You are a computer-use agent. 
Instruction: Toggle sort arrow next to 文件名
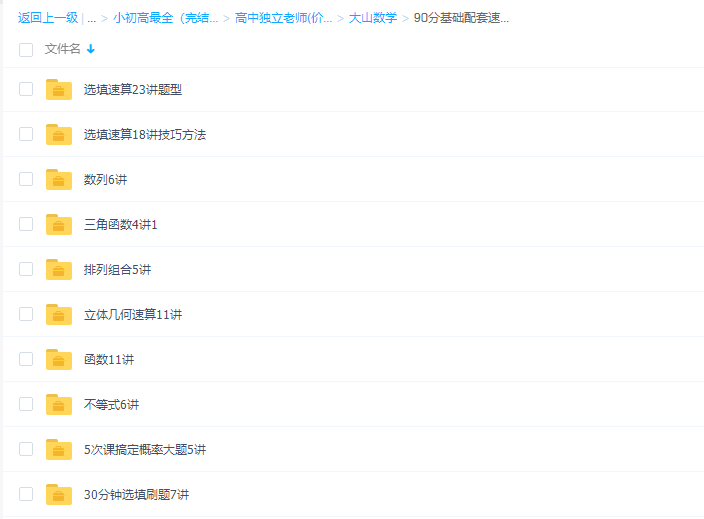tap(91, 49)
